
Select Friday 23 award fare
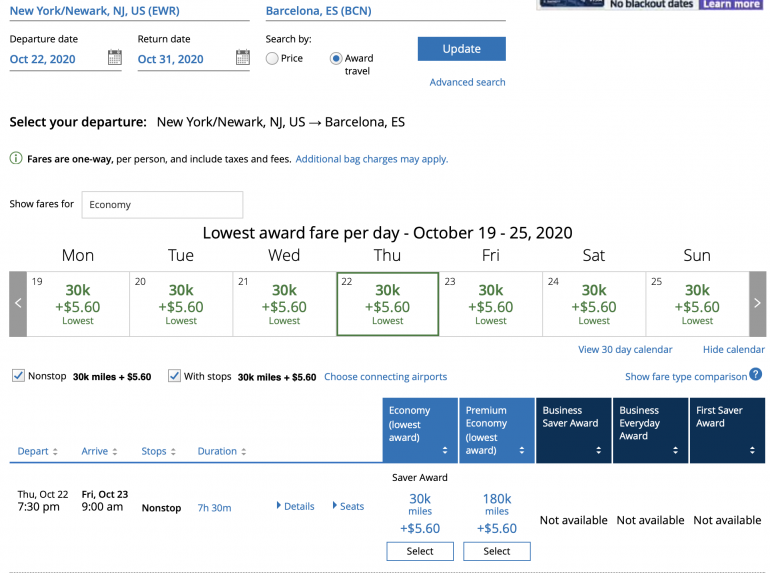(x=491, y=303)
